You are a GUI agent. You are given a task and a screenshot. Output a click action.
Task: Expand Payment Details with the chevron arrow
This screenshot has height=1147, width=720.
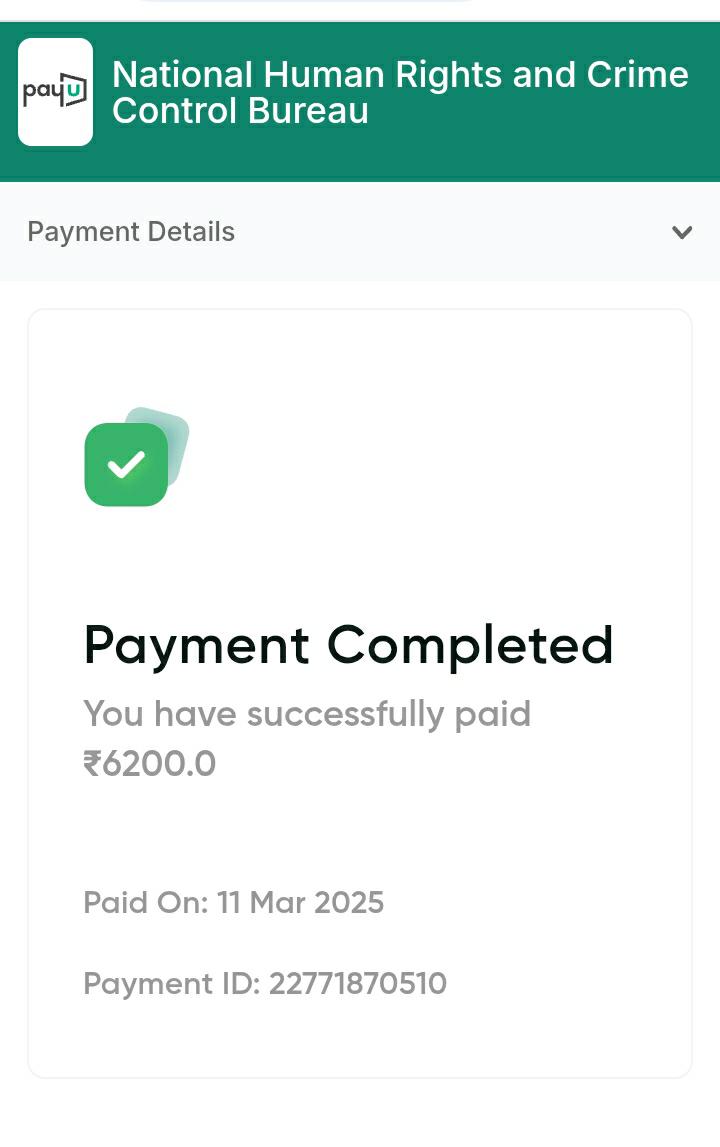682,232
